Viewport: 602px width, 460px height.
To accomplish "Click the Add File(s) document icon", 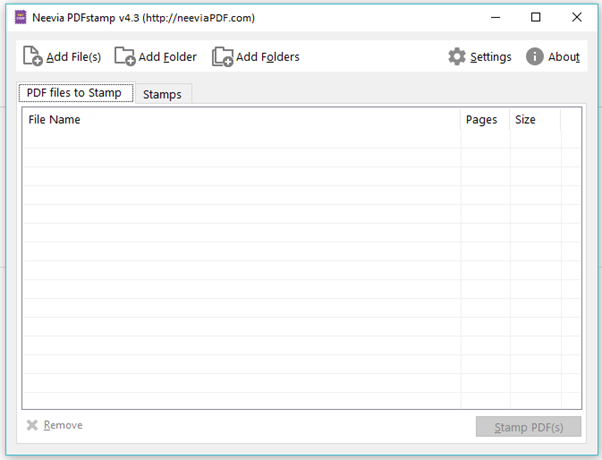I will click(33, 56).
